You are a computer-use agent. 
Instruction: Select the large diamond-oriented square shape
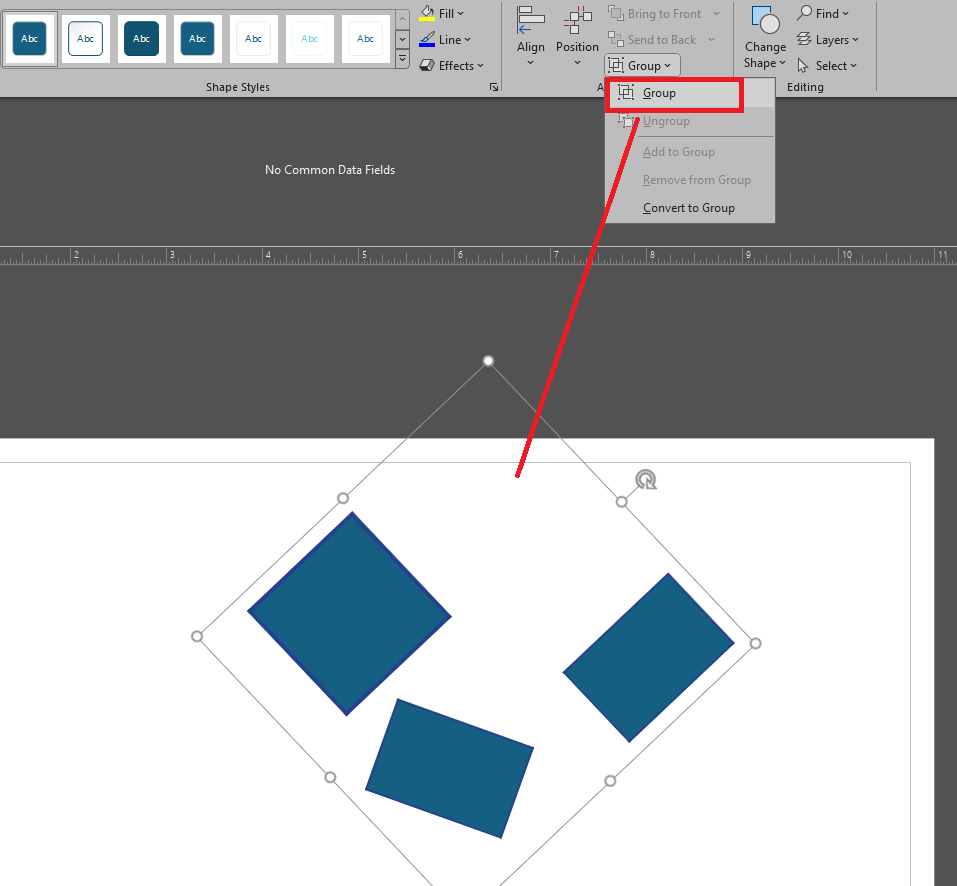click(x=349, y=613)
